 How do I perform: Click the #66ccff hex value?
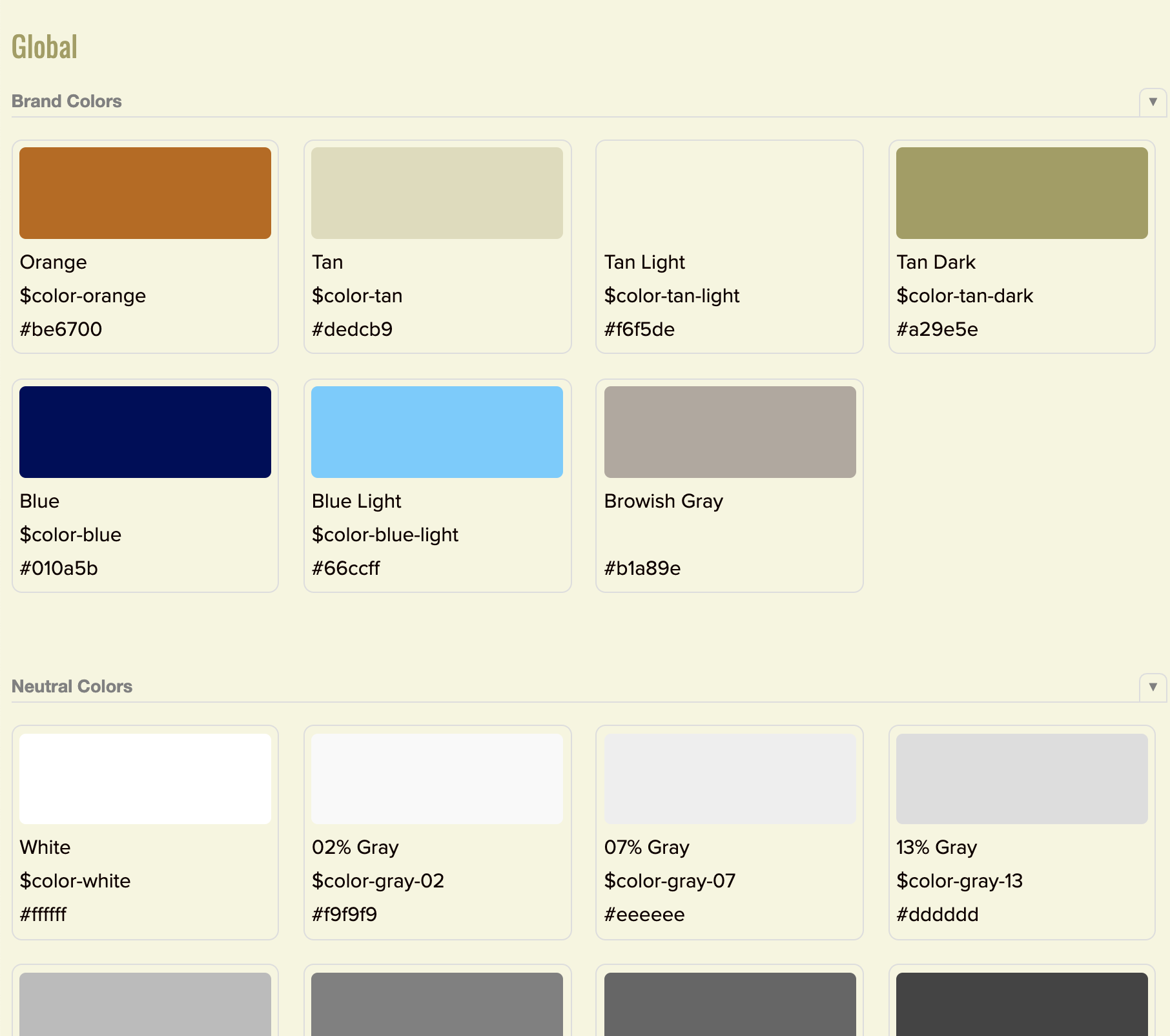(345, 568)
